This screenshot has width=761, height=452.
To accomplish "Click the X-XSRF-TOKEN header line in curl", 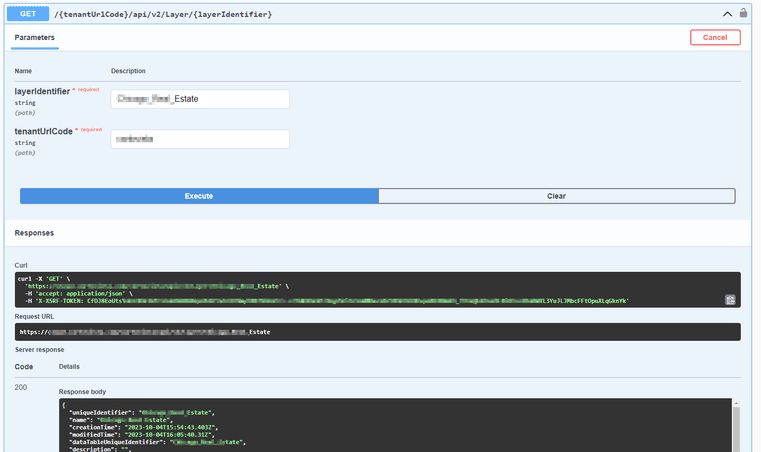I will pyautogui.click(x=328, y=301).
